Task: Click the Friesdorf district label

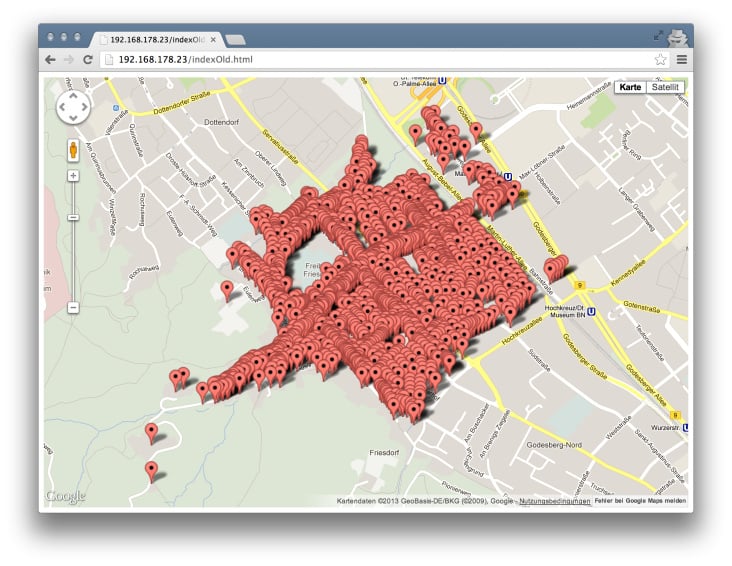Action: tap(384, 453)
